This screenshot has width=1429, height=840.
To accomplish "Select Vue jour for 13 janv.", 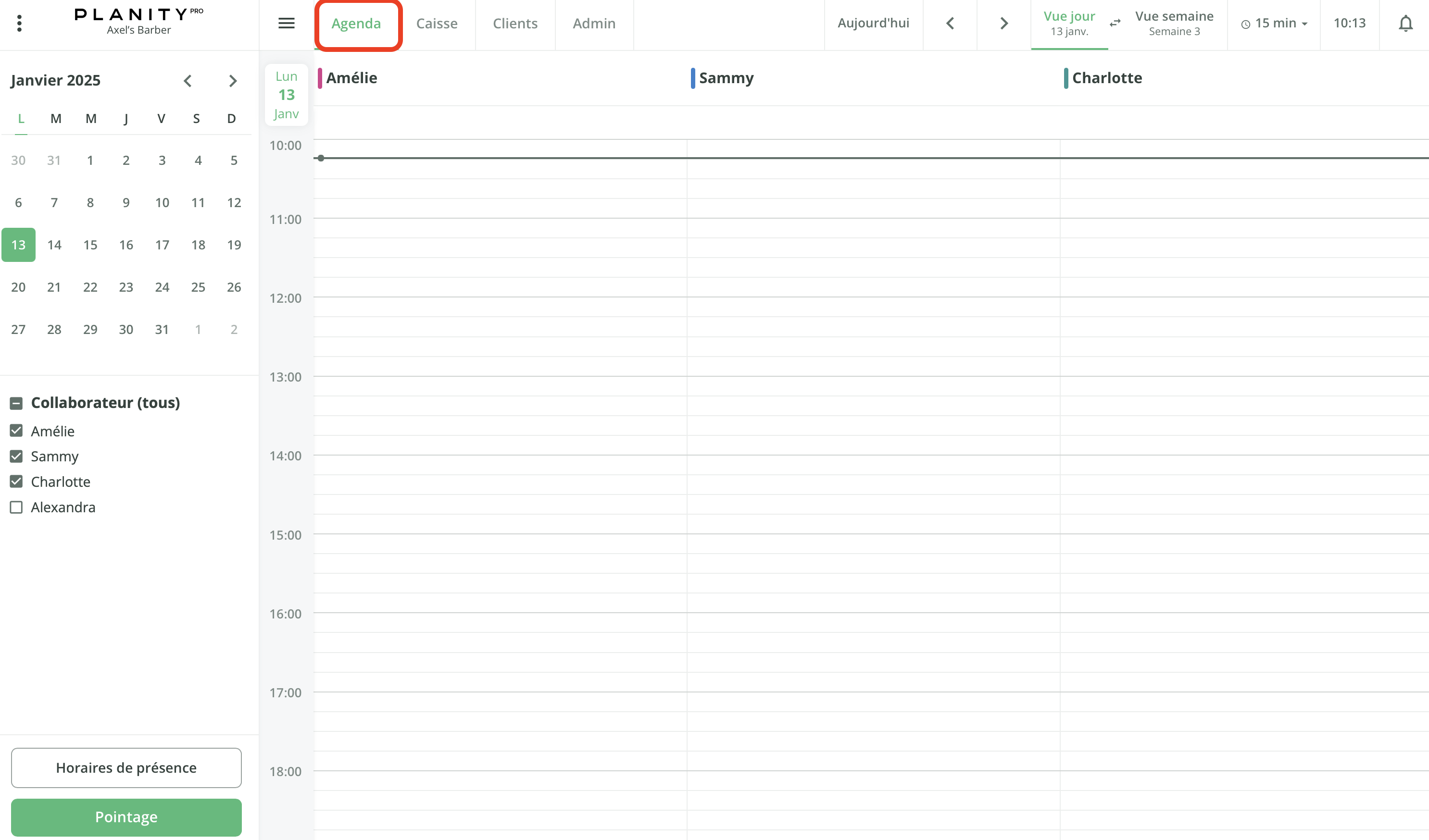I will pyautogui.click(x=1069, y=23).
